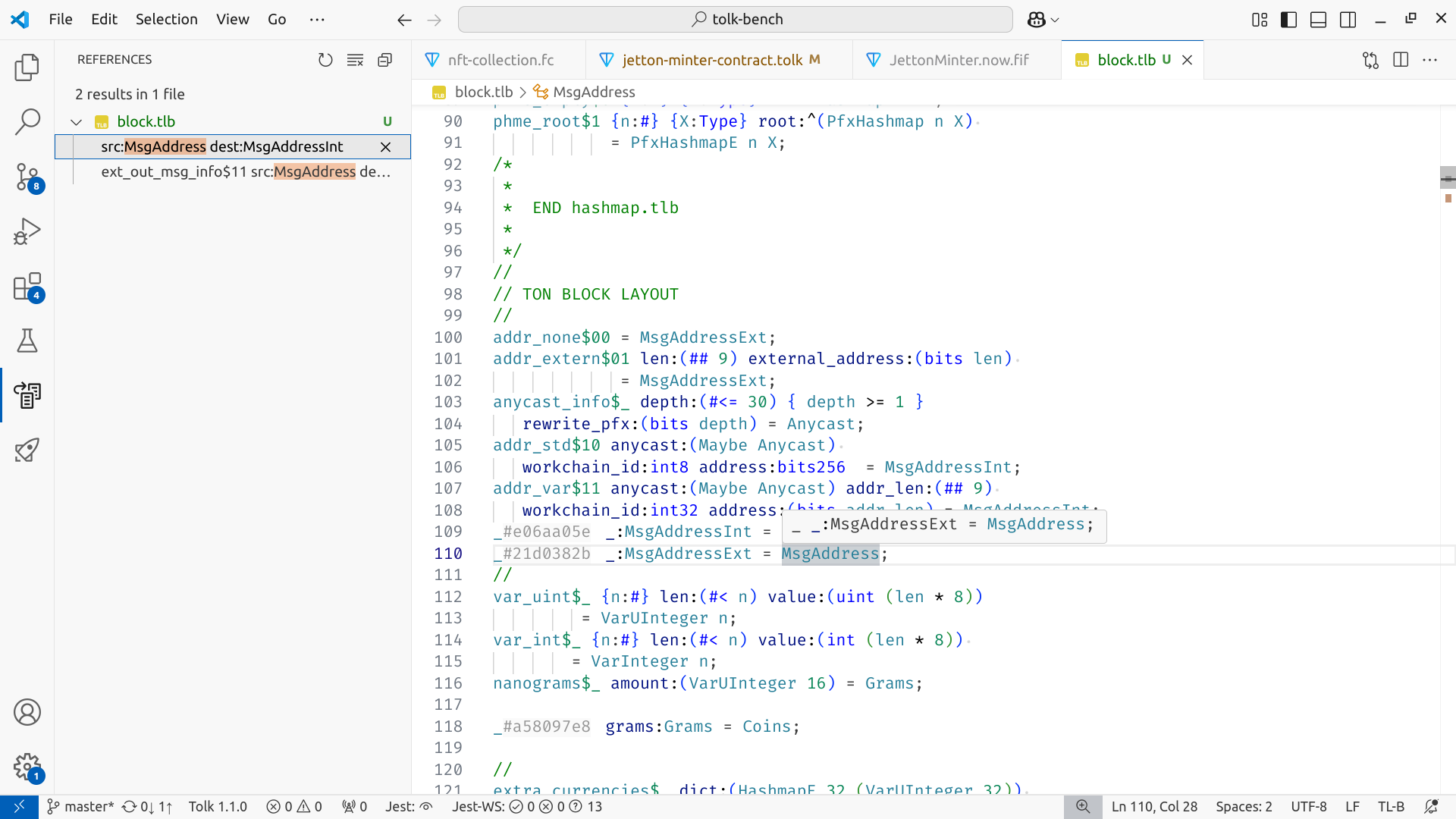Change encoding via UTF-8

1309,807
